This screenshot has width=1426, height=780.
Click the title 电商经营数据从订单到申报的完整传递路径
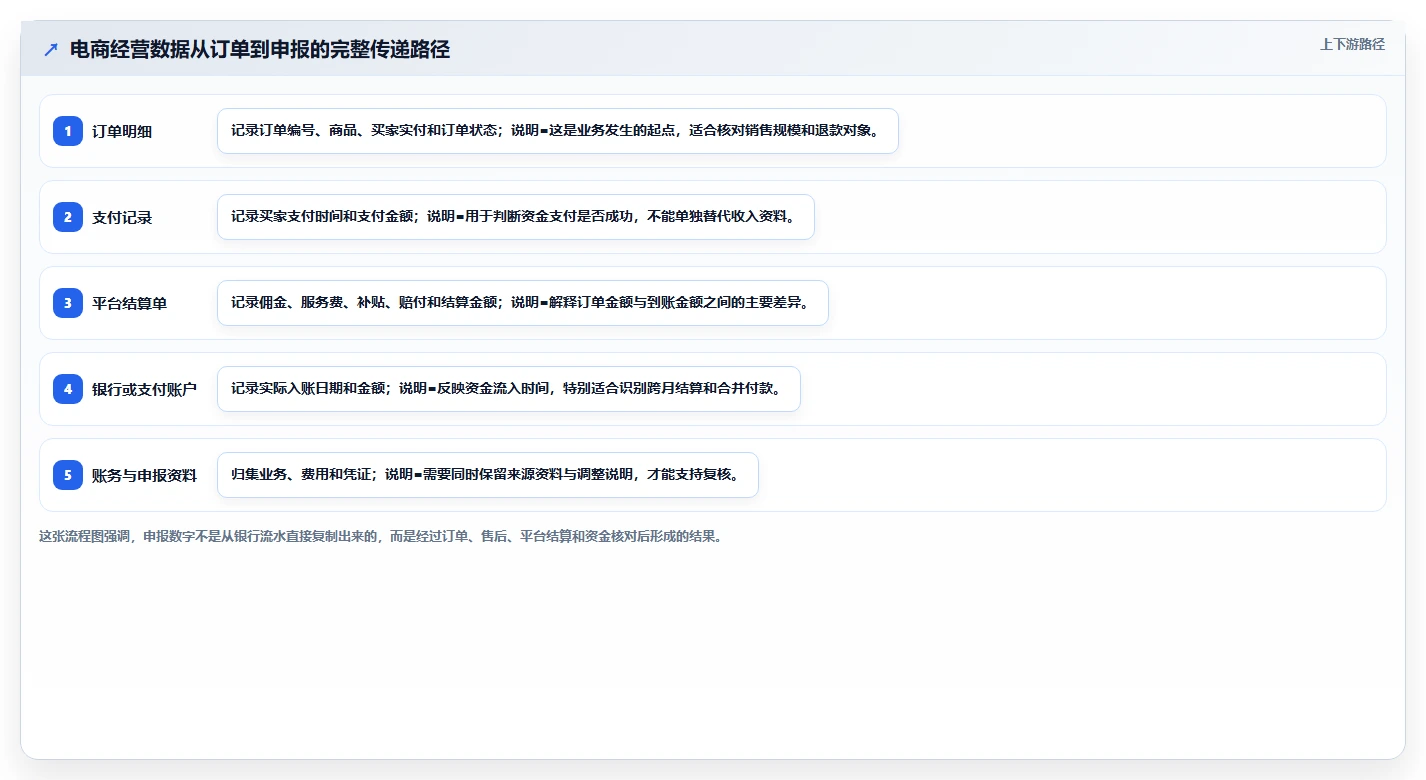point(260,50)
